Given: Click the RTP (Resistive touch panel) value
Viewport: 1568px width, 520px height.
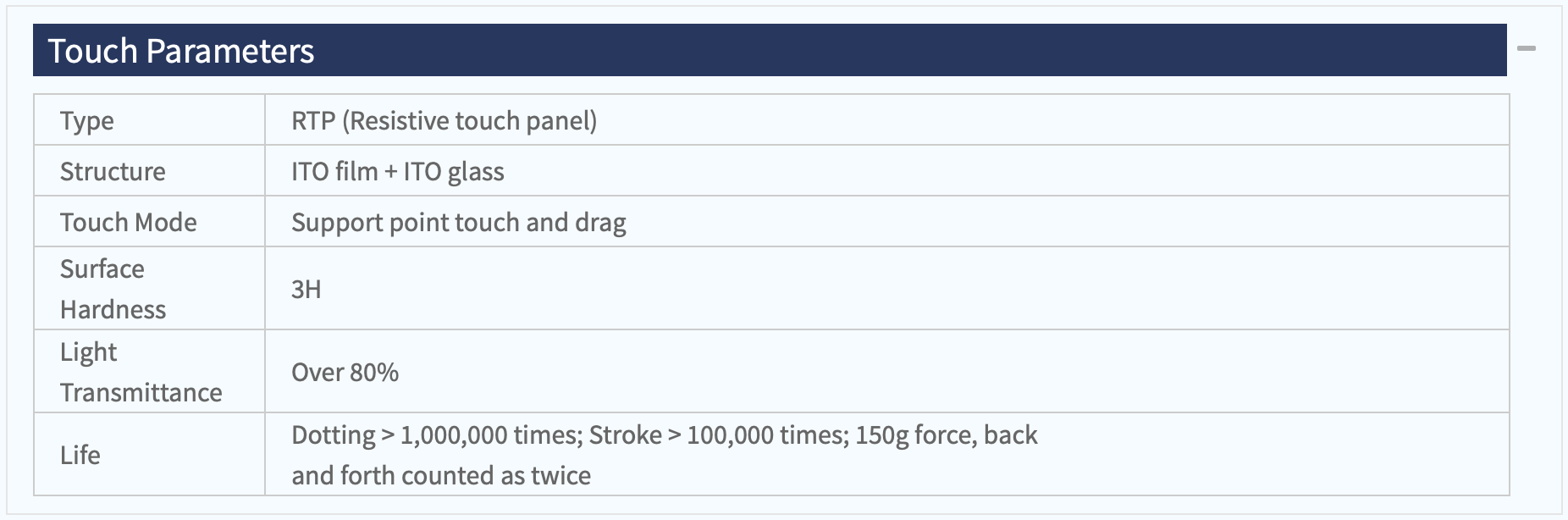Looking at the screenshot, I should [444, 121].
